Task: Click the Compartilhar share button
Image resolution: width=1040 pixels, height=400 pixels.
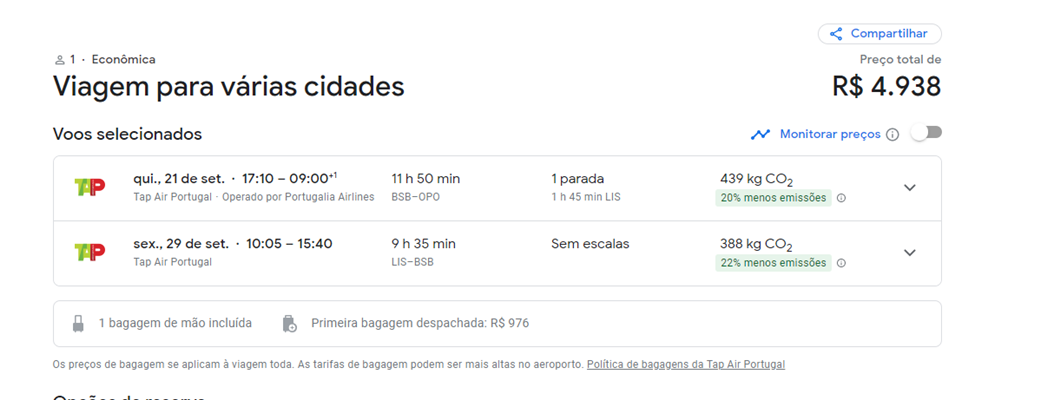Action: (879, 34)
